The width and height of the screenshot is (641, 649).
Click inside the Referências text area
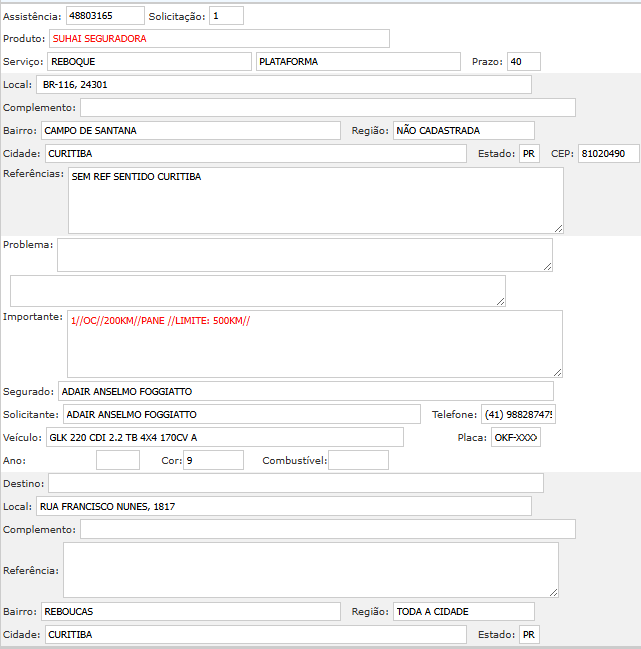(315, 200)
